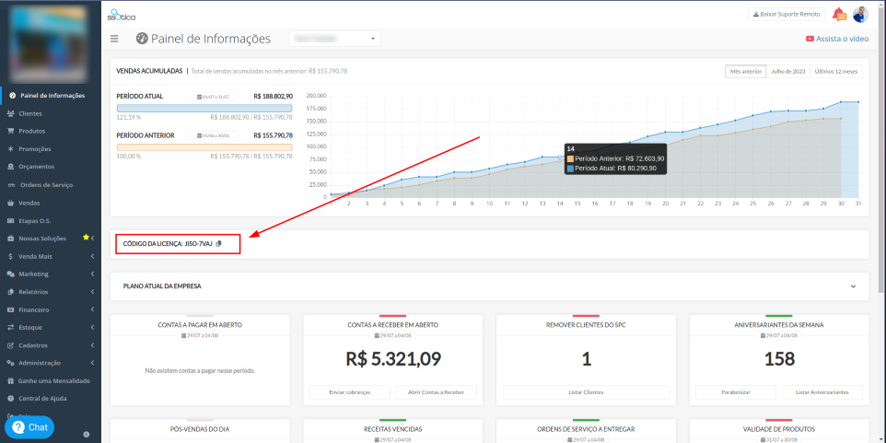
Task: Click the ssOtica logo
Action: (121, 15)
